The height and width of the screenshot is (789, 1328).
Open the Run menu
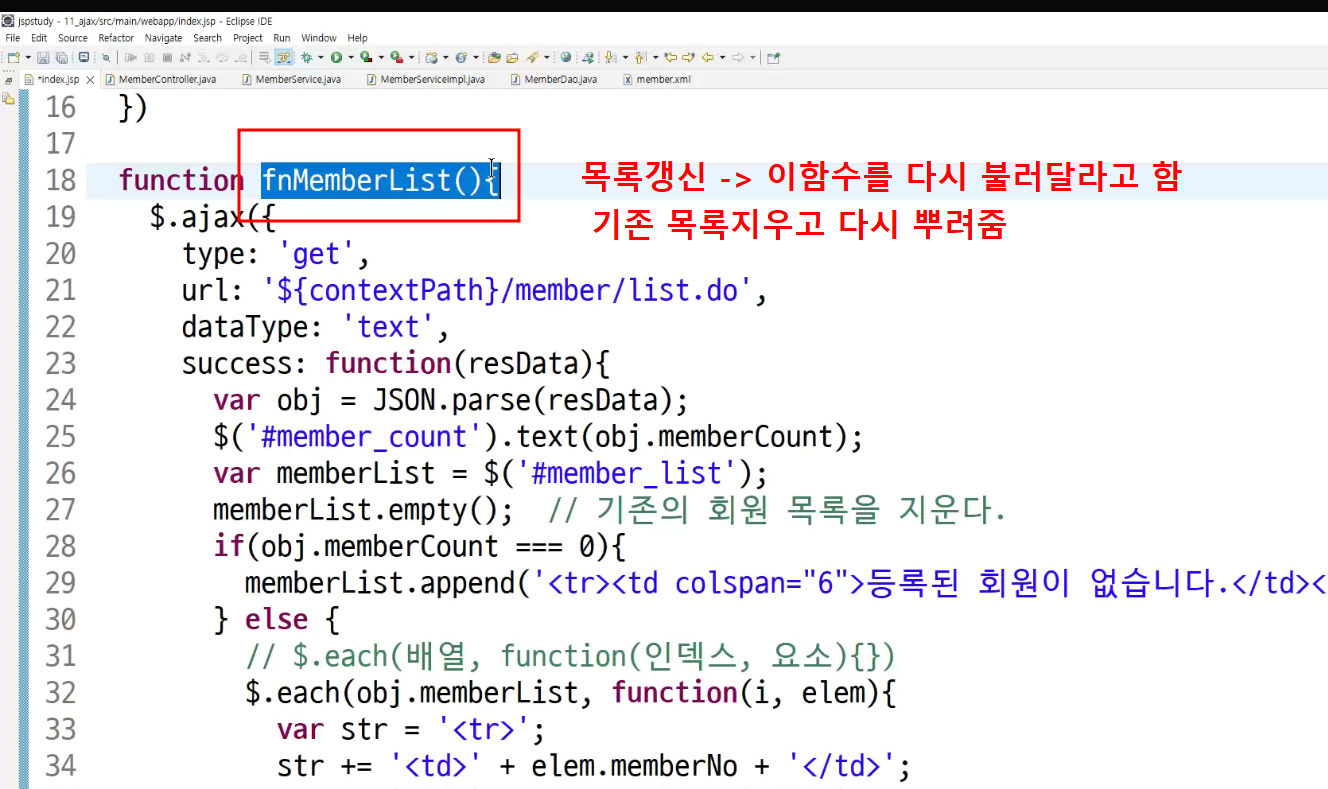point(282,38)
